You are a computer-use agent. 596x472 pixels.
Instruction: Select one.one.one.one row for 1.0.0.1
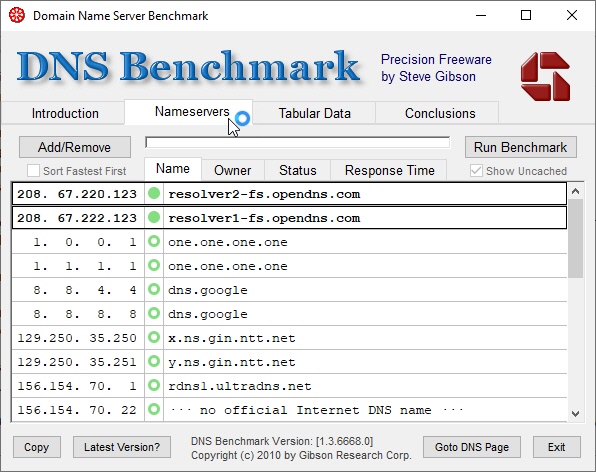tap(289, 242)
